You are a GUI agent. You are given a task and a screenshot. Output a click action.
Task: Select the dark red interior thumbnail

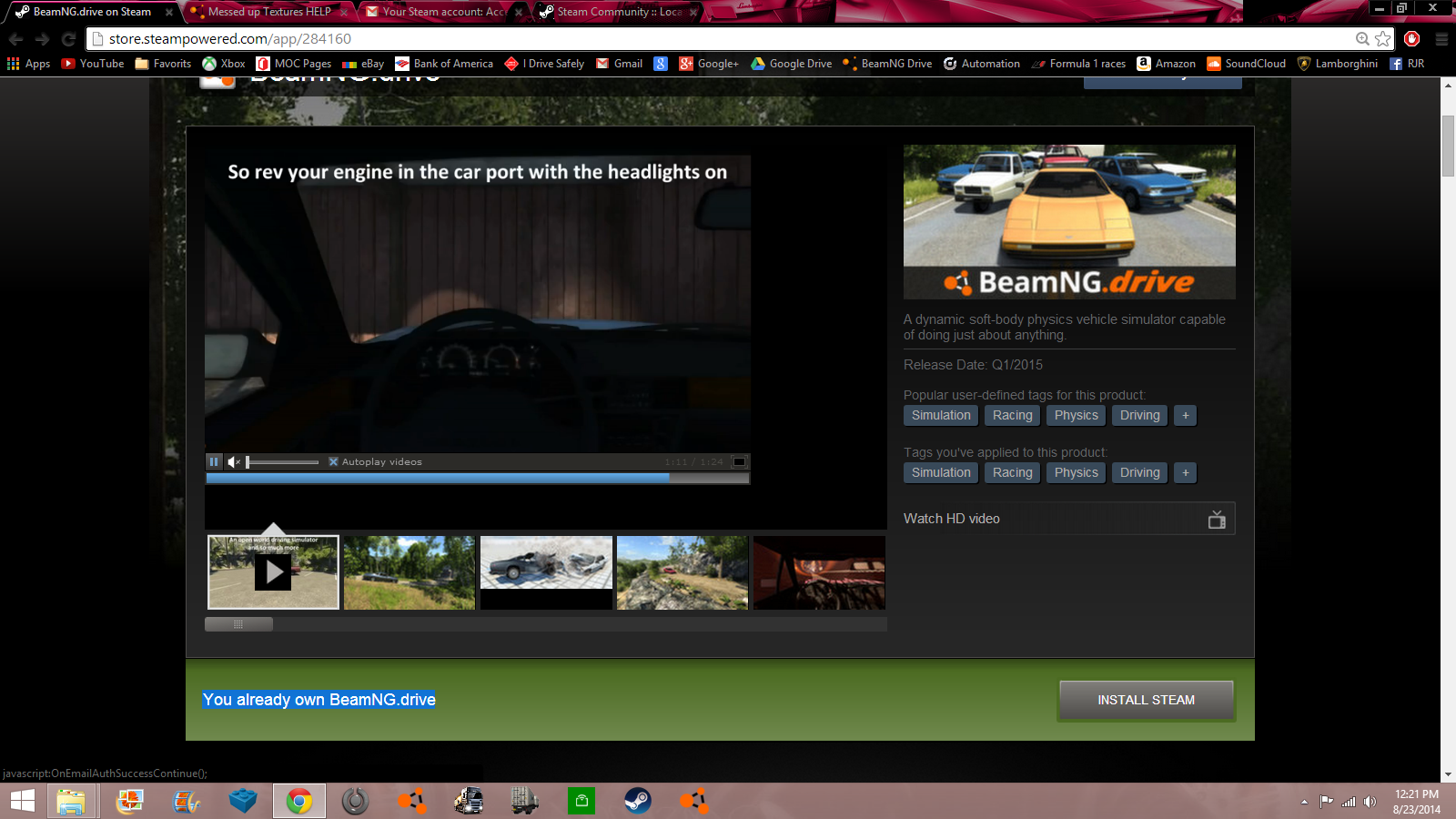point(819,572)
